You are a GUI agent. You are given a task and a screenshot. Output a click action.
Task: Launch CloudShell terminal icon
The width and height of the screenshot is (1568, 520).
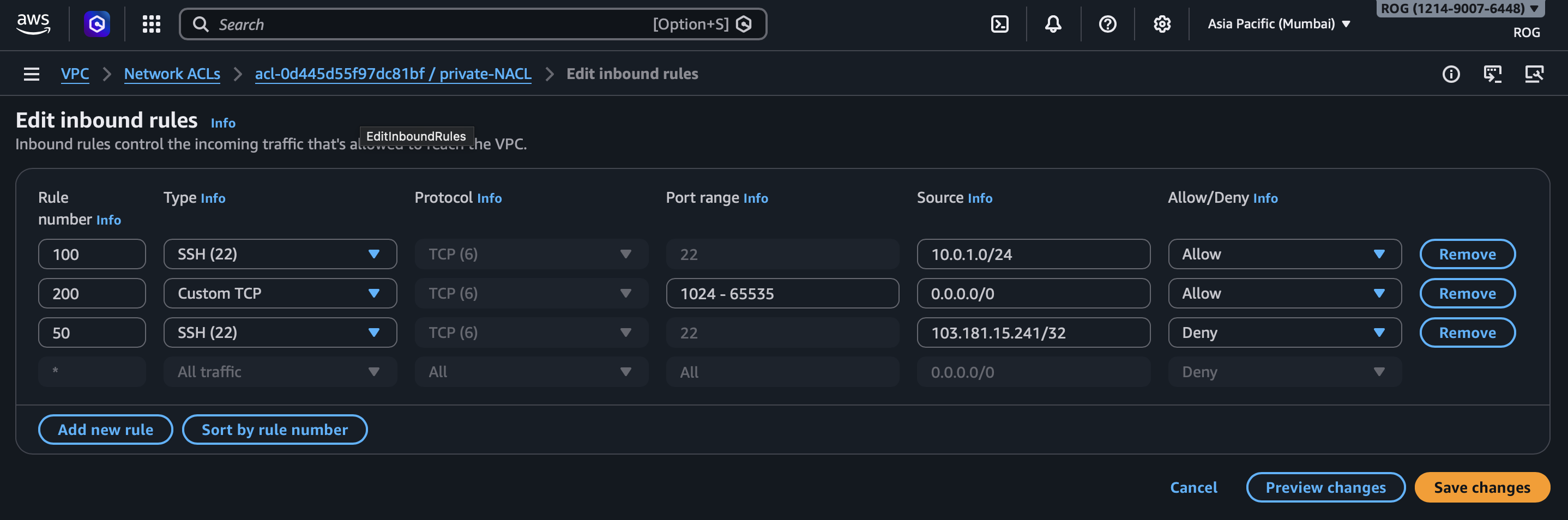[999, 25]
